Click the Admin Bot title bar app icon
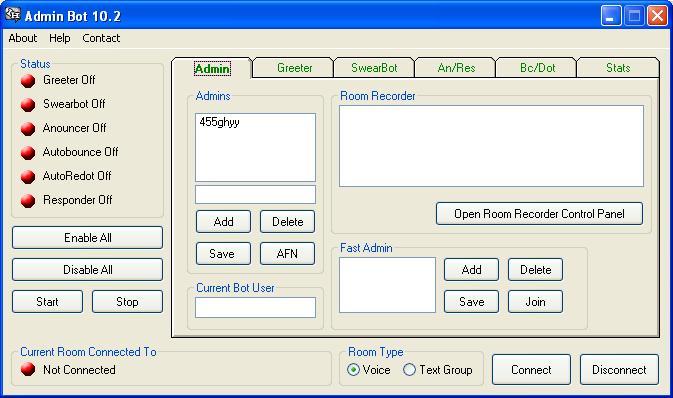Screen dimensions: 673x398 [13, 15]
